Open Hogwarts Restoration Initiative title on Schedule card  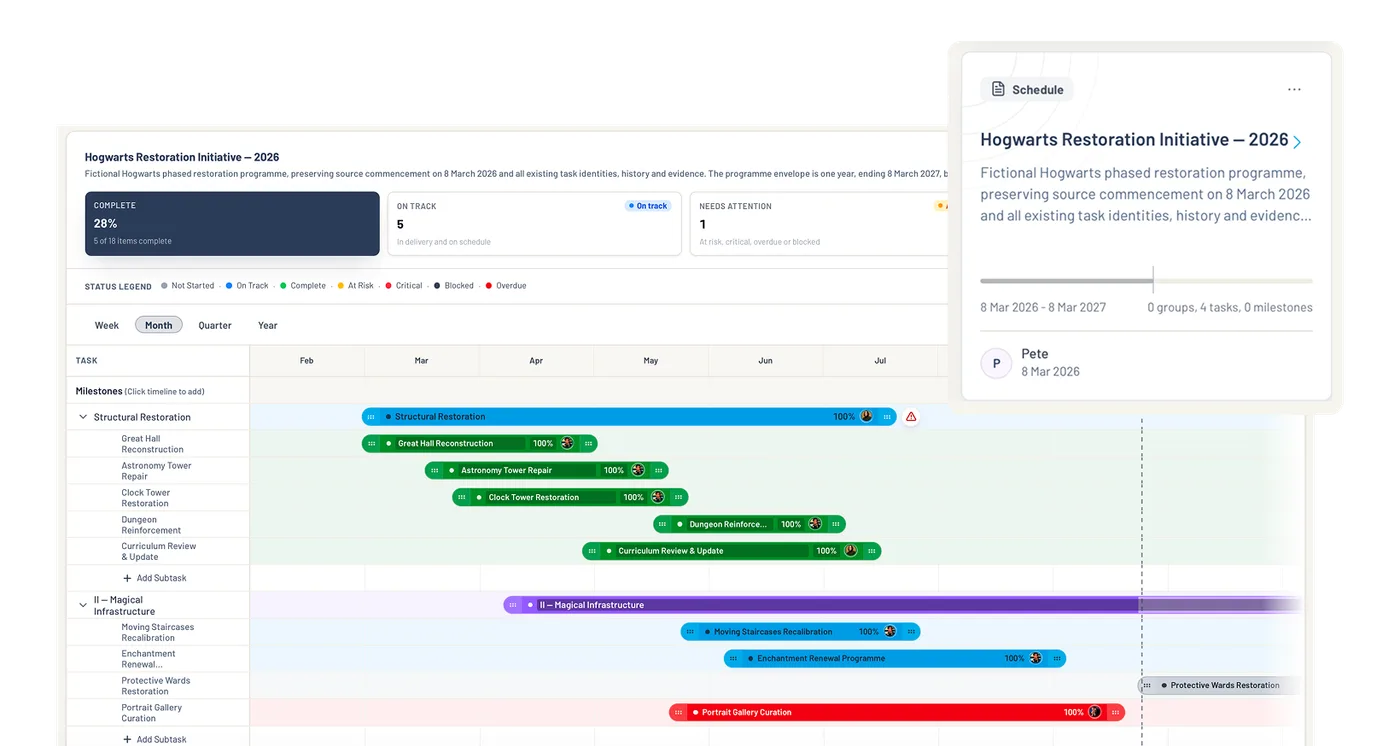coord(1134,140)
